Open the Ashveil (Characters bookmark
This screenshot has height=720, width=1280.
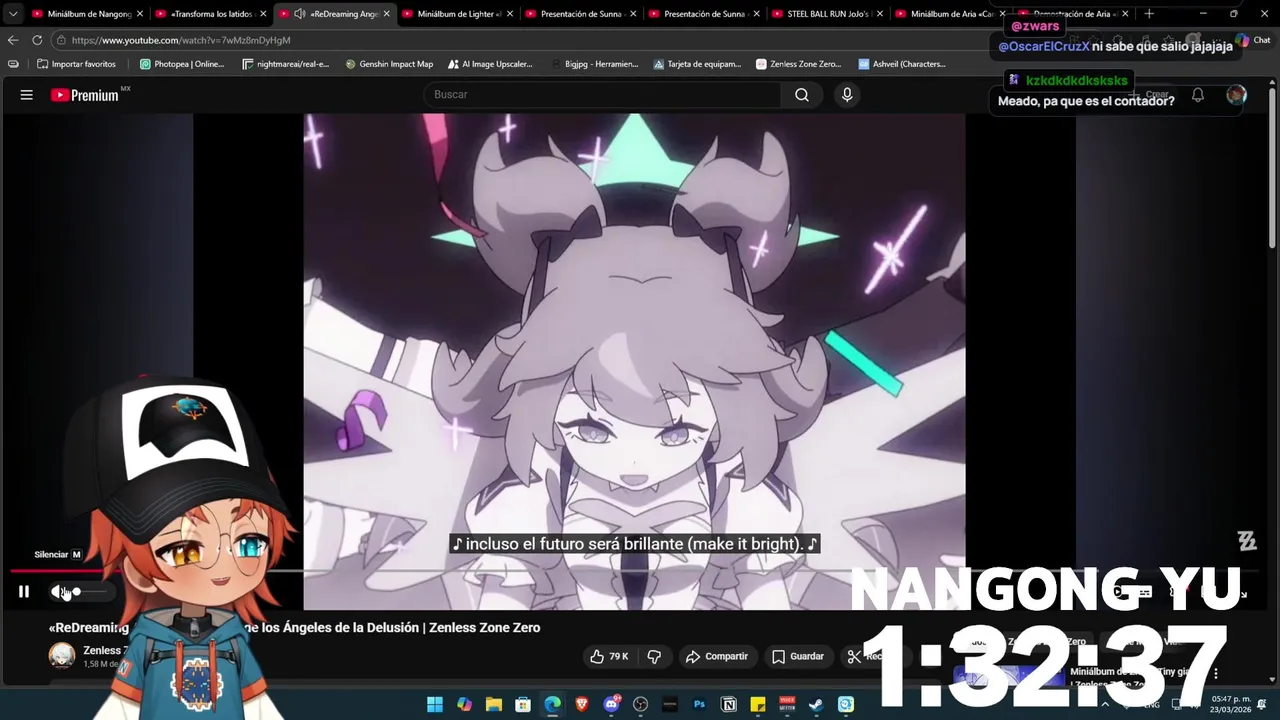902,64
